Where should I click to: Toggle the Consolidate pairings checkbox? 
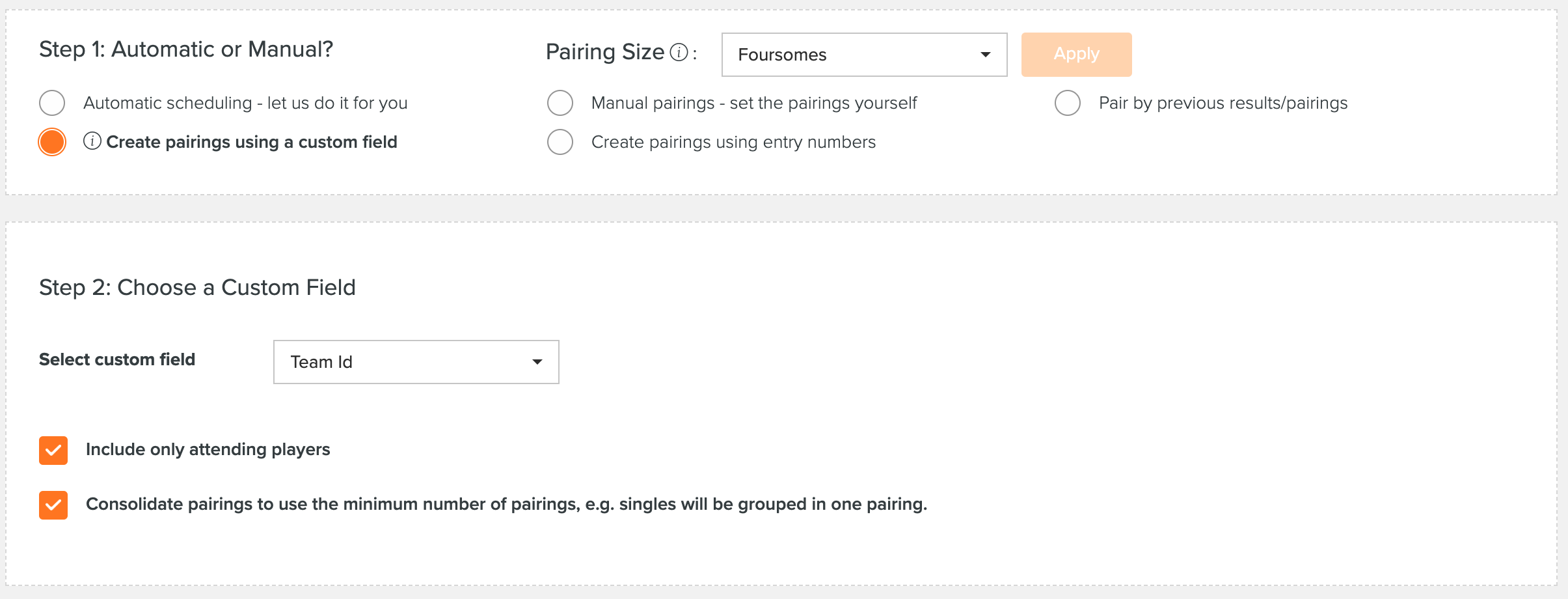53,505
